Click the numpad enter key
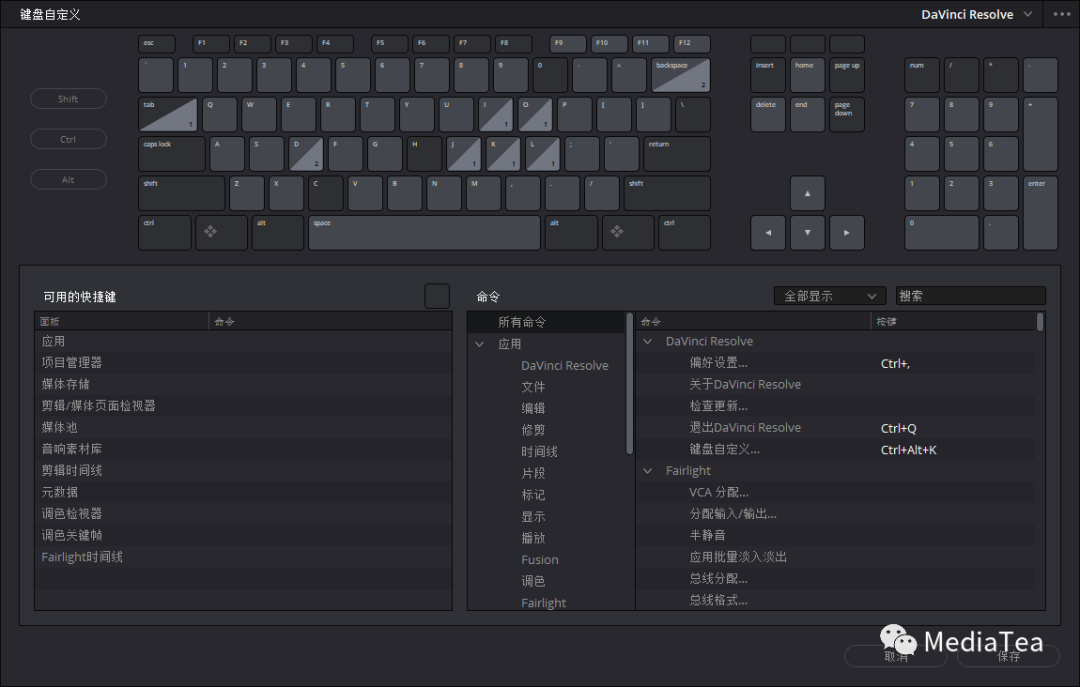The image size is (1080, 687). point(1040,213)
